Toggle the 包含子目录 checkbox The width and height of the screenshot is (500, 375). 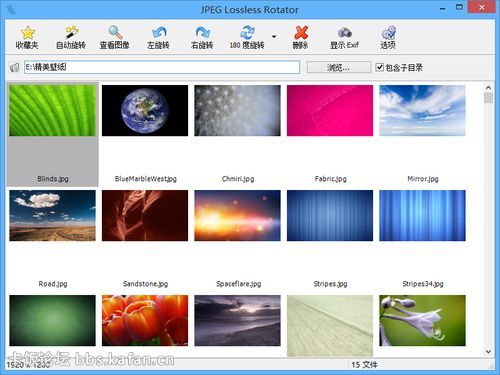(379, 67)
